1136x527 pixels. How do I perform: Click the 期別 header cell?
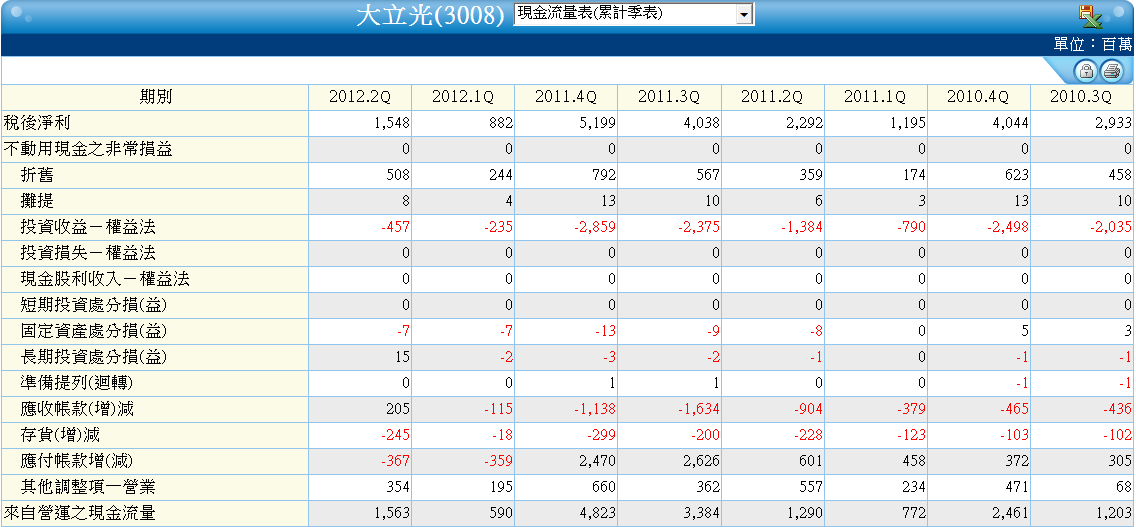tap(155, 97)
